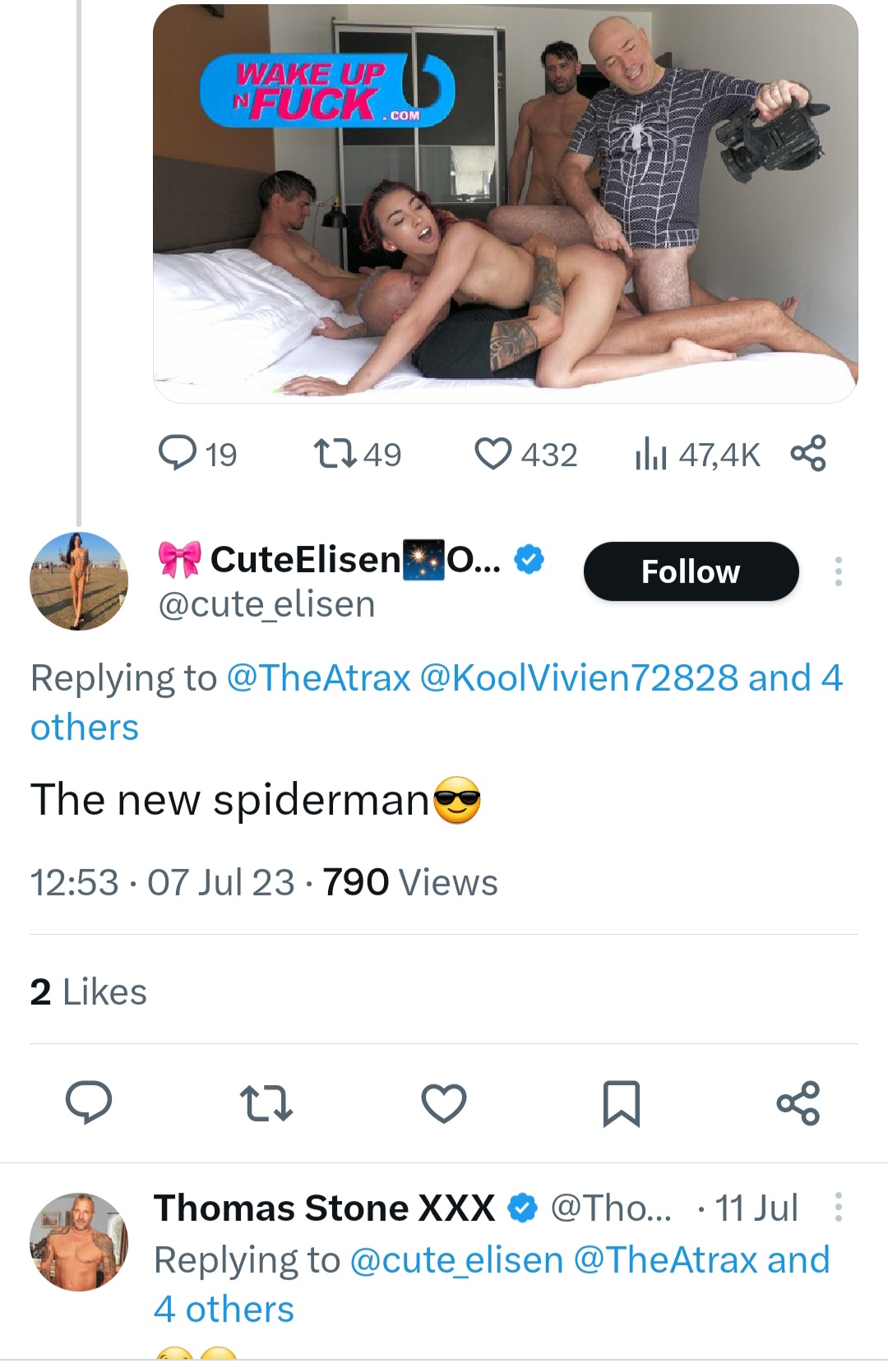Show the 790 Views details
Image resolution: width=888 pixels, height=1372 pixels.
pyautogui.click(x=409, y=882)
